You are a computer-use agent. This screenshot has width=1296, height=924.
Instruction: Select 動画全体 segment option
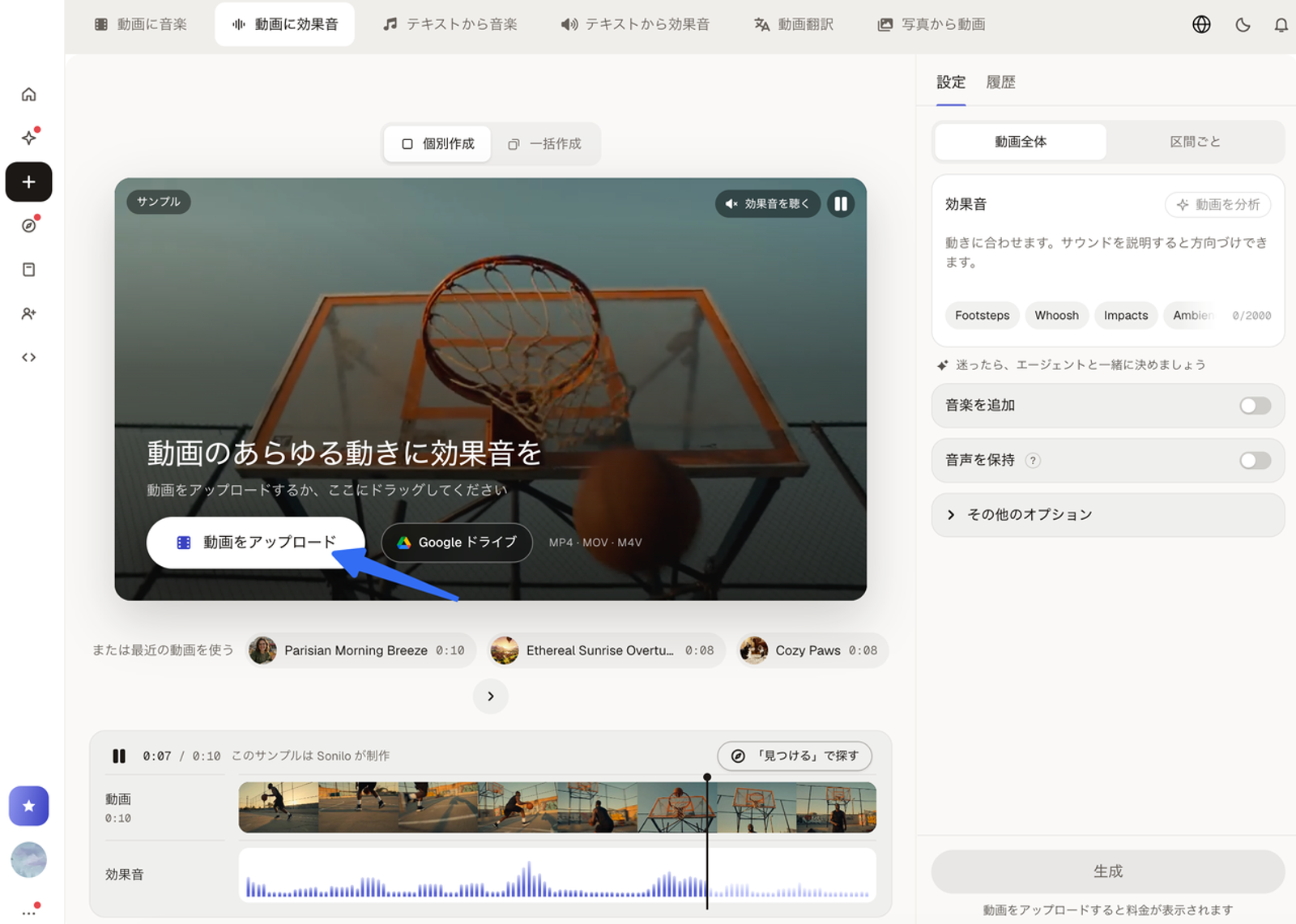[x=1021, y=142]
